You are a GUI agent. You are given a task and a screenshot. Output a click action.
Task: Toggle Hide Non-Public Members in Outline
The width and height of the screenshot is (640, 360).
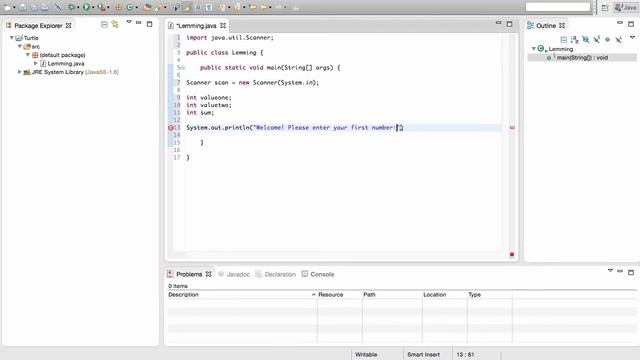pyautogui.click(x=607, y=40)
